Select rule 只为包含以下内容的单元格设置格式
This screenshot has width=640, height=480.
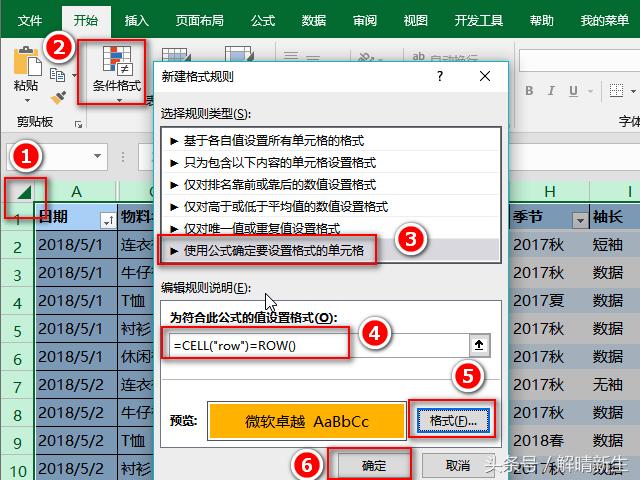pos(331,163)
